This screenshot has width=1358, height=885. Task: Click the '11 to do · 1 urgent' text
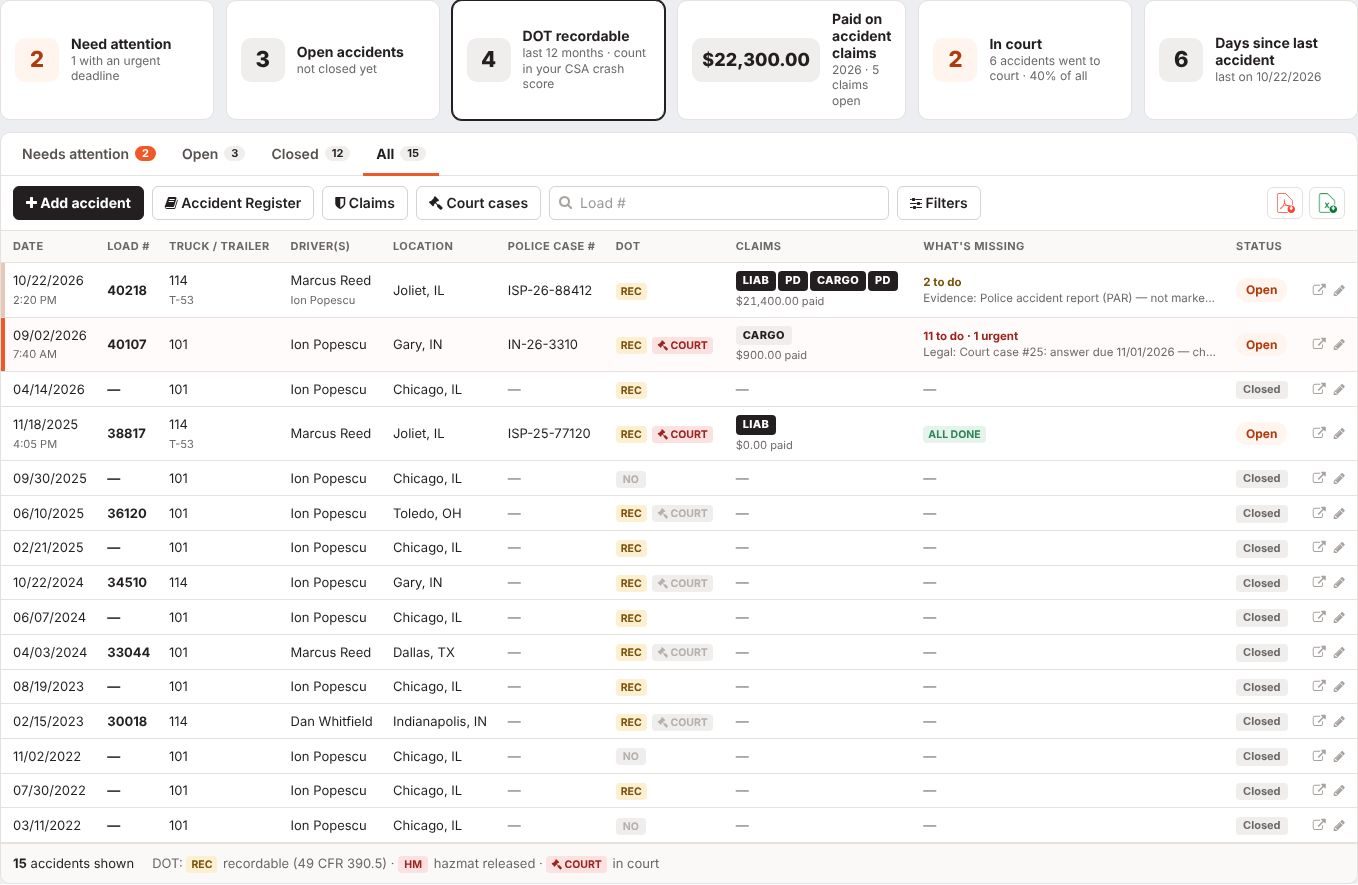point(970,336)
